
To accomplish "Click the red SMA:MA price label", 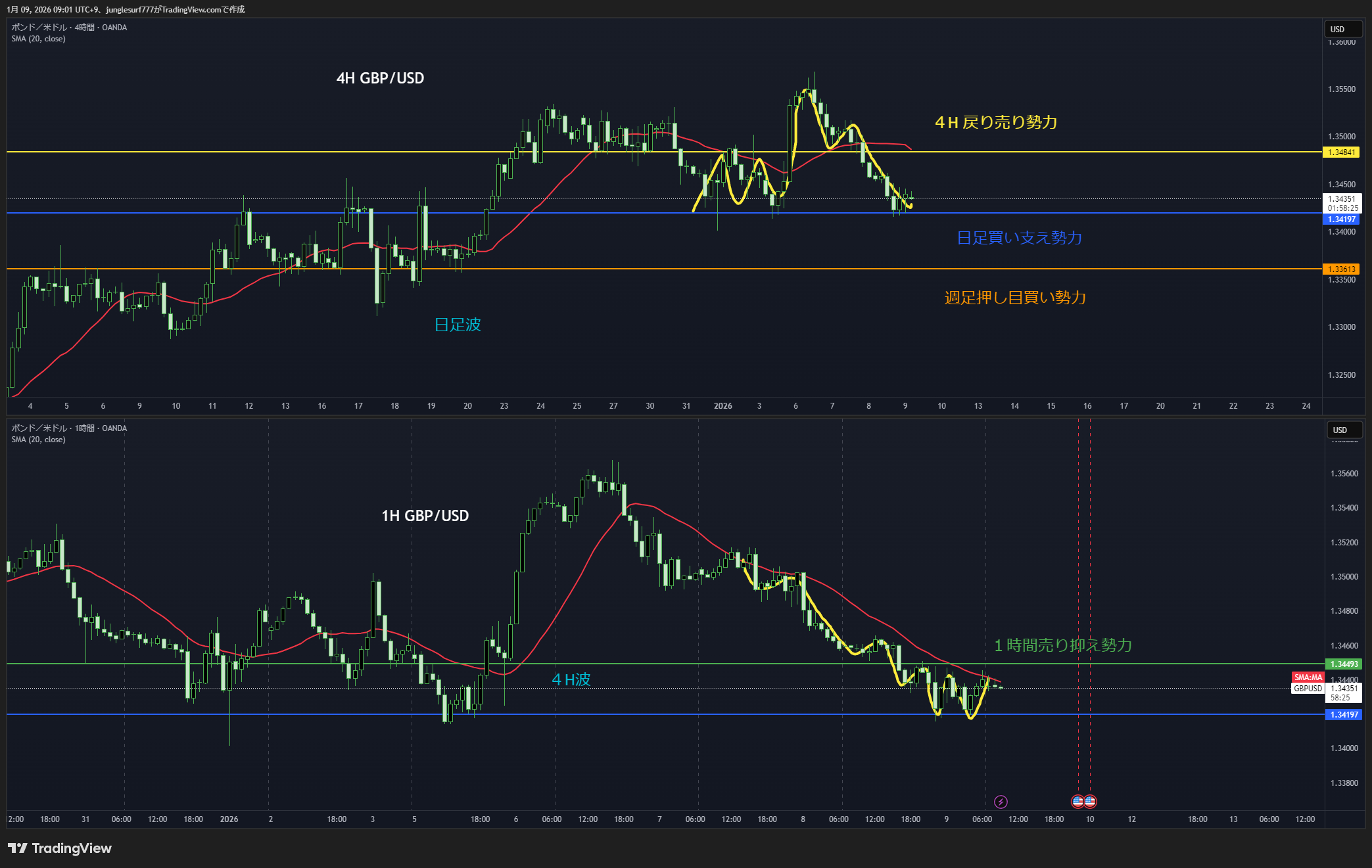I will pos(1308,677).
